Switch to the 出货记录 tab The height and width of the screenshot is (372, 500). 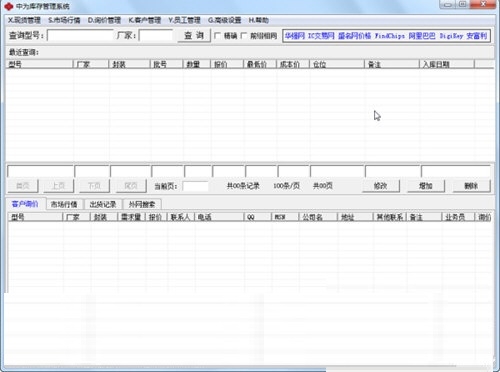[103, 204]
